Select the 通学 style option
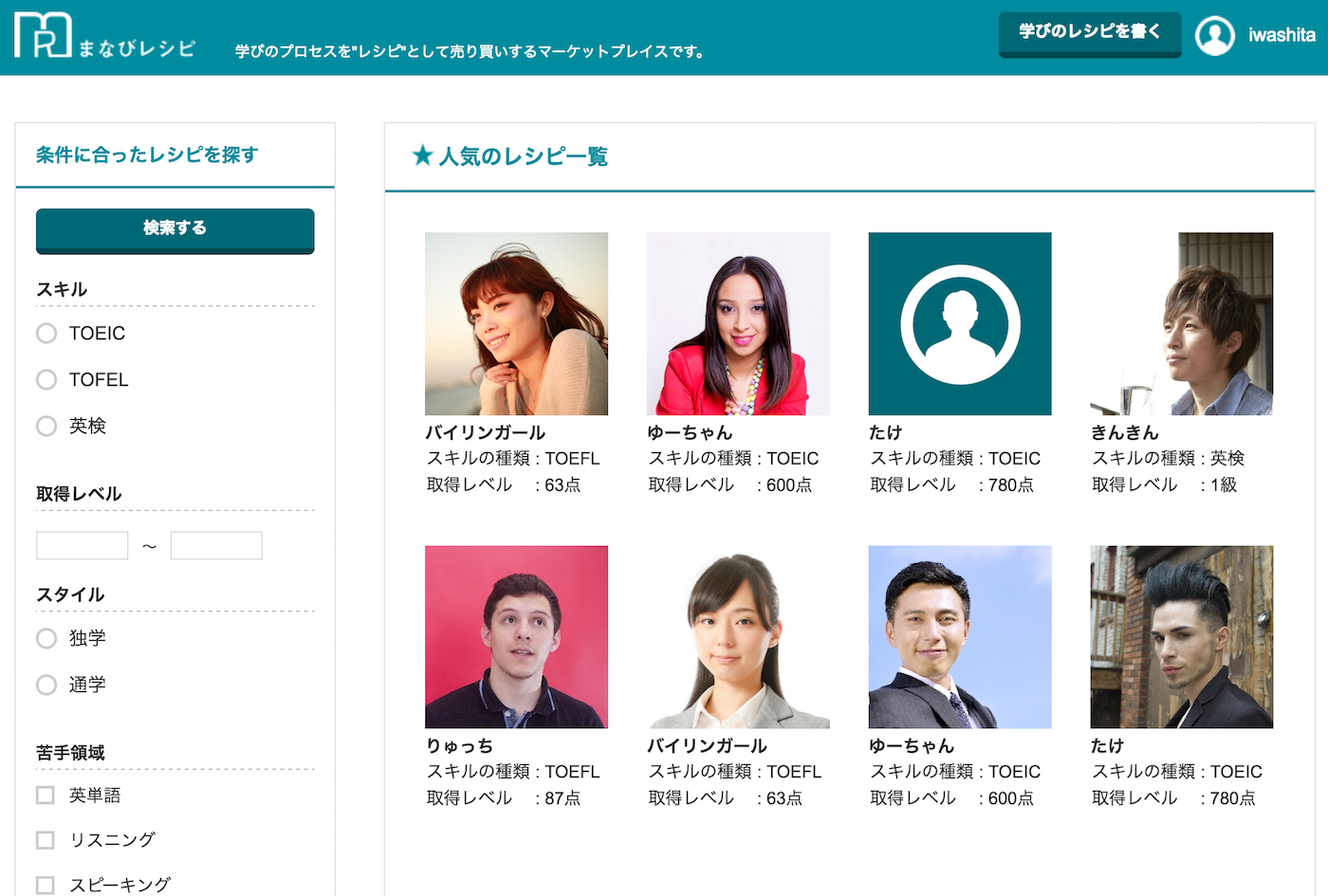This screenshot has width=1328, height=896. (46, 686)
